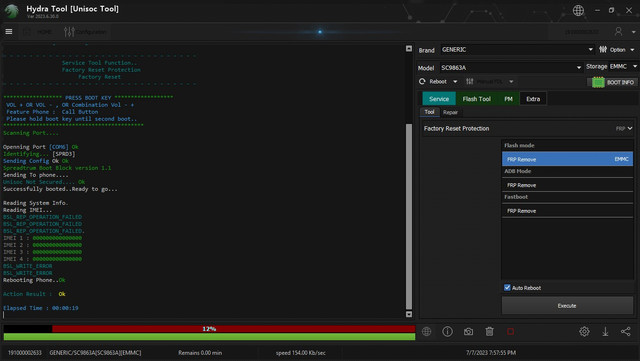Open the settings gear icon
The height and width of the screenshot is (361, 640).
[584, 332]
